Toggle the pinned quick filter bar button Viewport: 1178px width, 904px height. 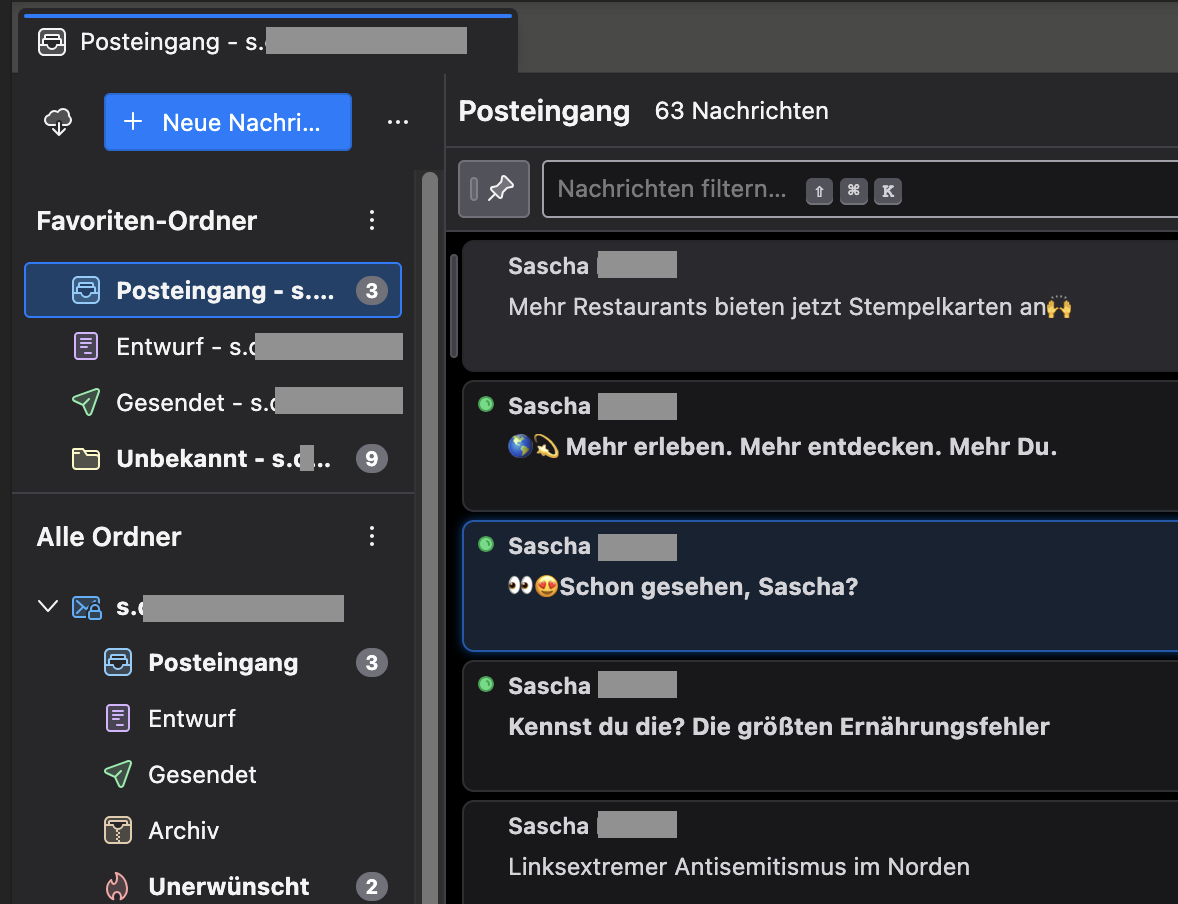coord(493,189)
